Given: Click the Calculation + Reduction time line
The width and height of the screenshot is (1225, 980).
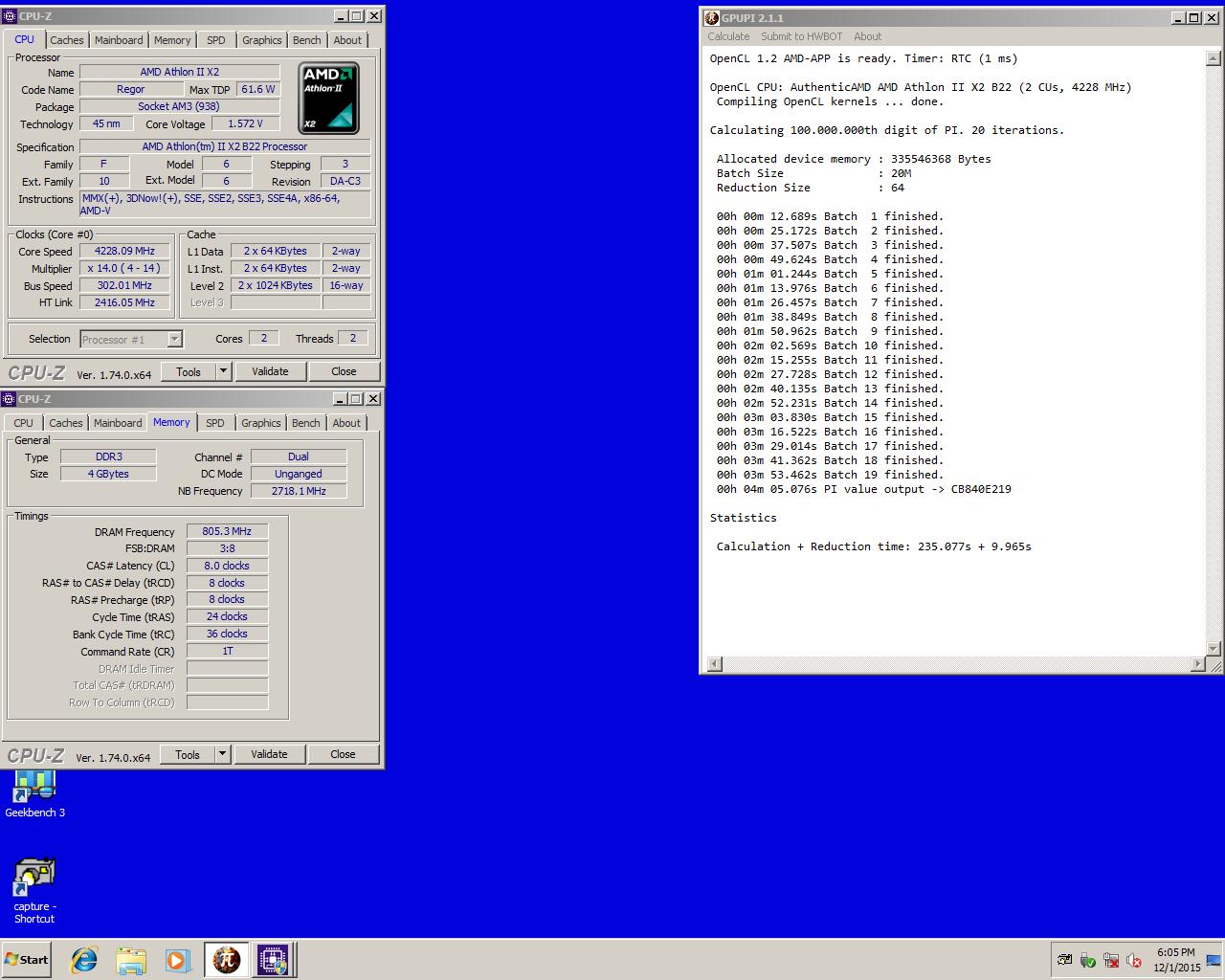Looking at the screenshot, I should tap(874, 546).
